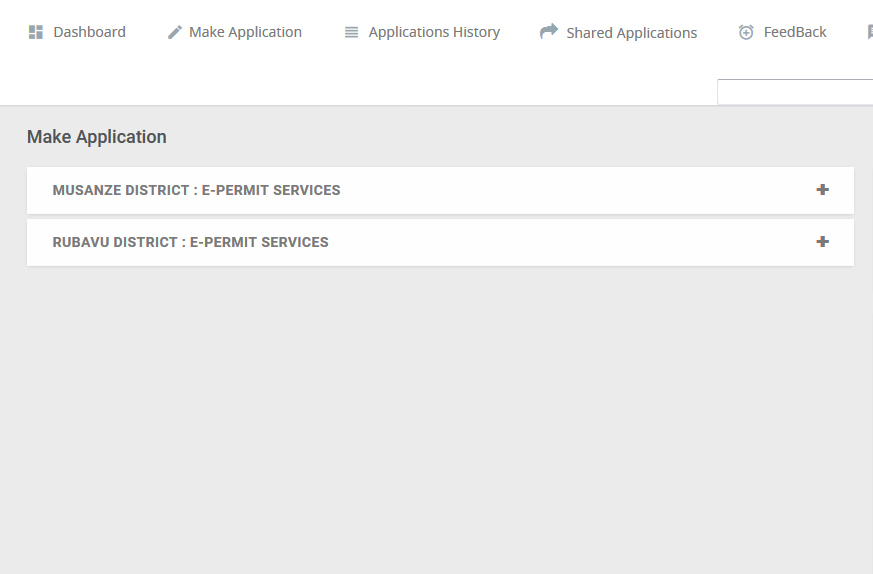The height and width of the screenshot is (574, 873).
Task: Expand Musanze District with its plus icon
Action: point(822,190)
